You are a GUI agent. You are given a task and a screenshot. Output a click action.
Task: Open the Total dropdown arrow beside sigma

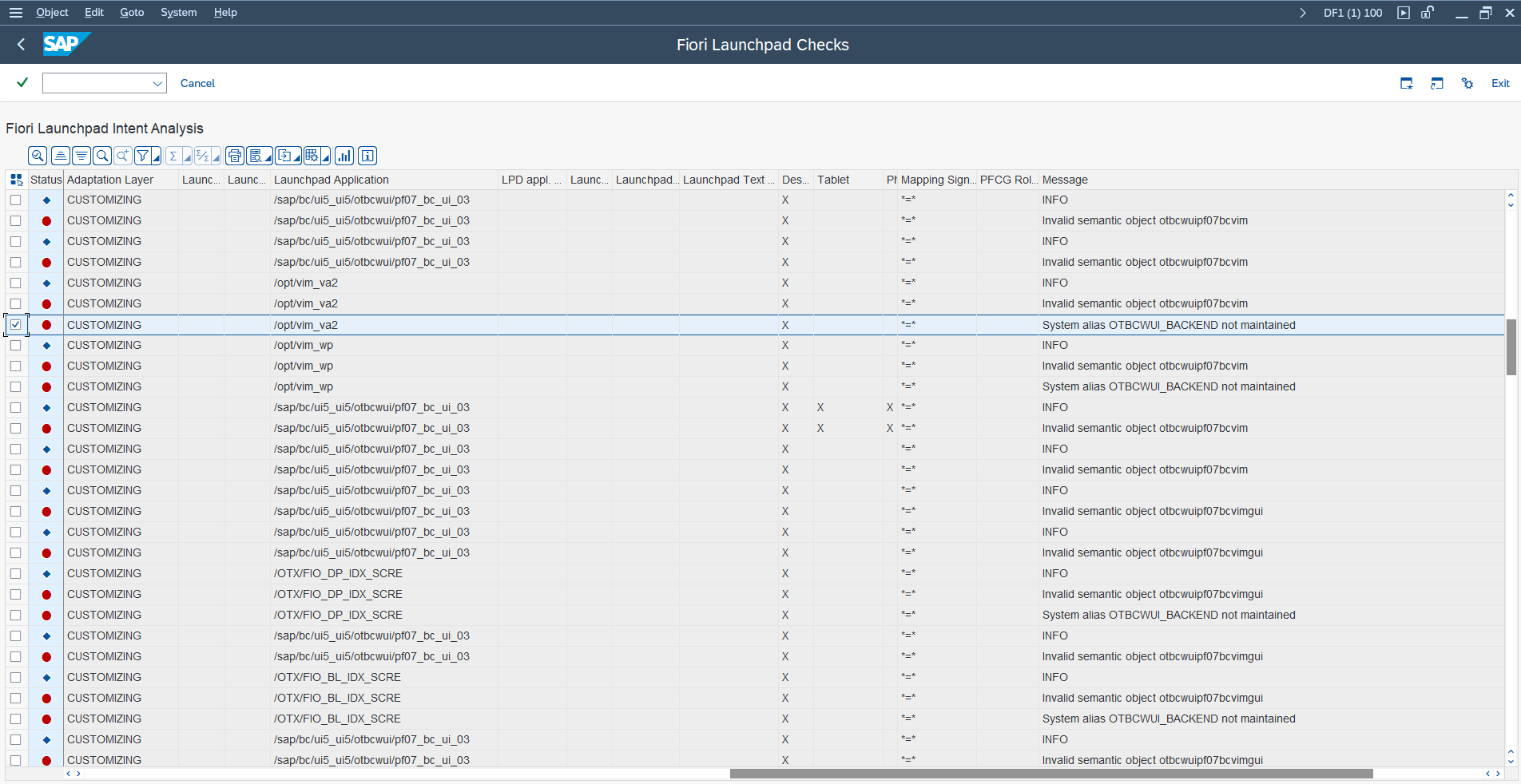[187, 156]
